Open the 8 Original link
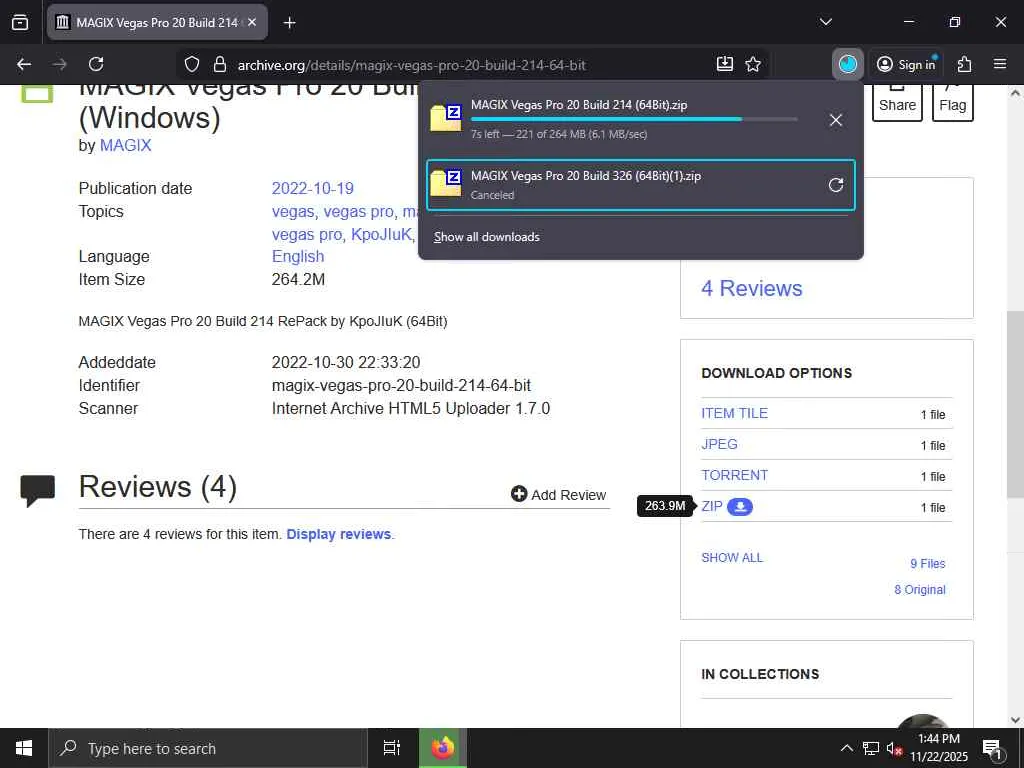Image resolution: width=1024 pixels, height=768 pixels. click(x=920, y=590)
